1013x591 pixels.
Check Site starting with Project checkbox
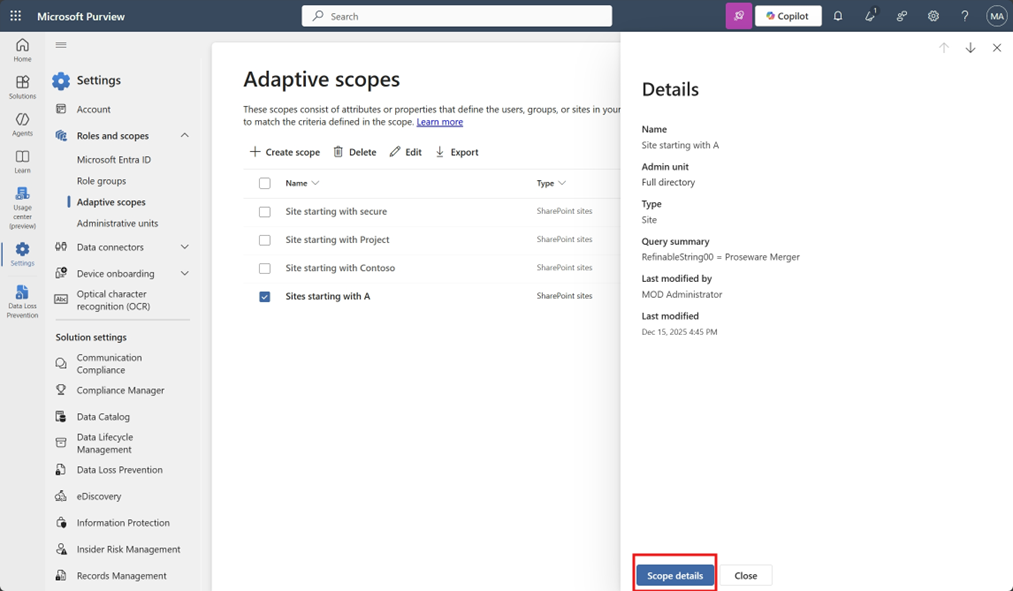[x=265, y=240]
